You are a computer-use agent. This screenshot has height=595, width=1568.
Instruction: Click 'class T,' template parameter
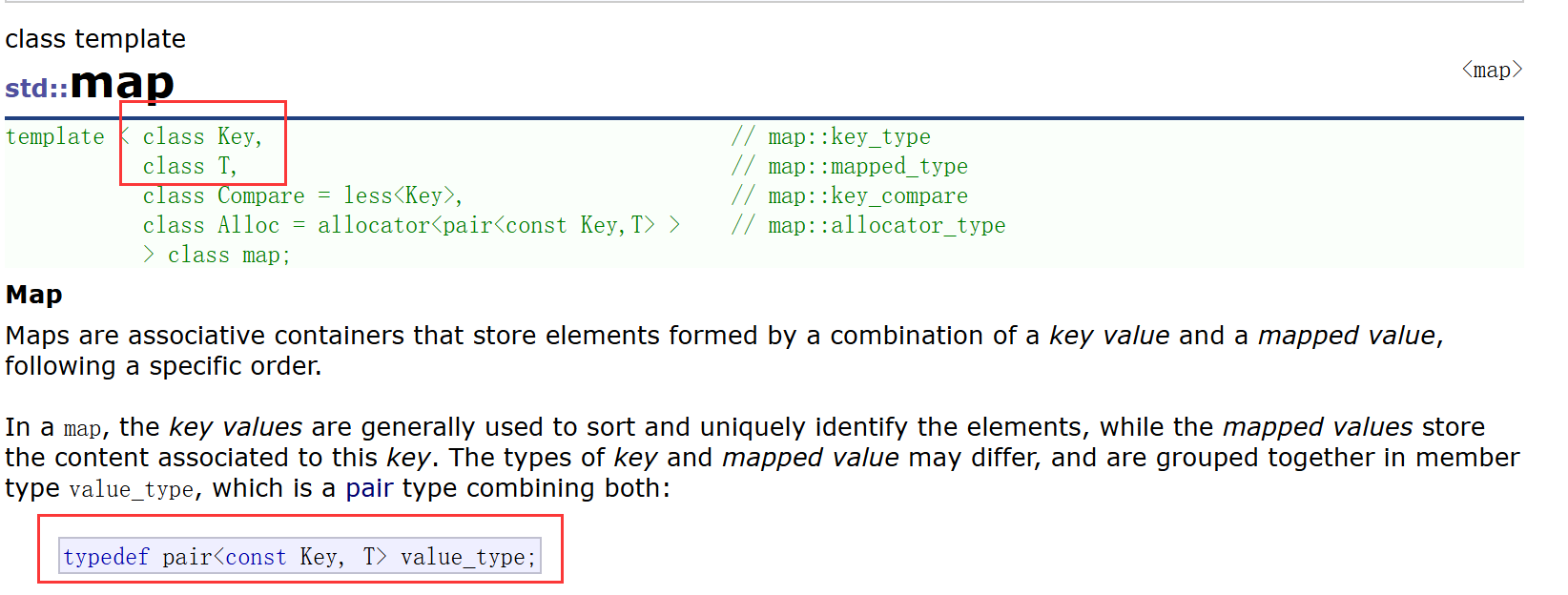pyautogui.click(x=190, y=167)
